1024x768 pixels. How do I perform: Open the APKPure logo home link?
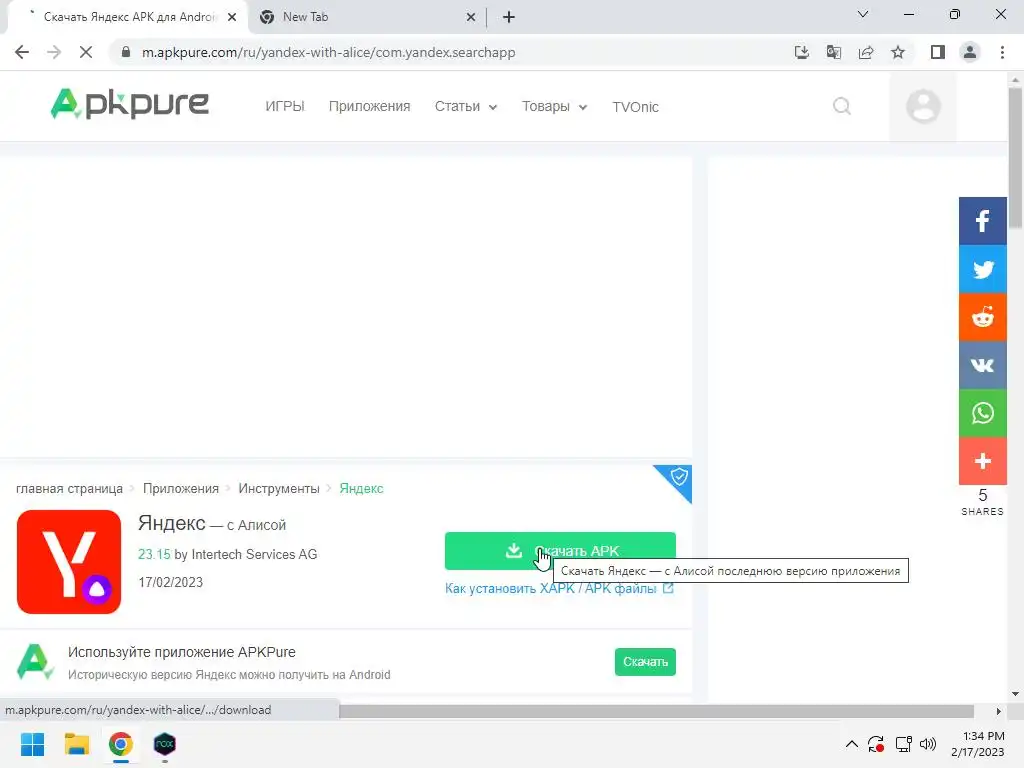tap(129, 104)
